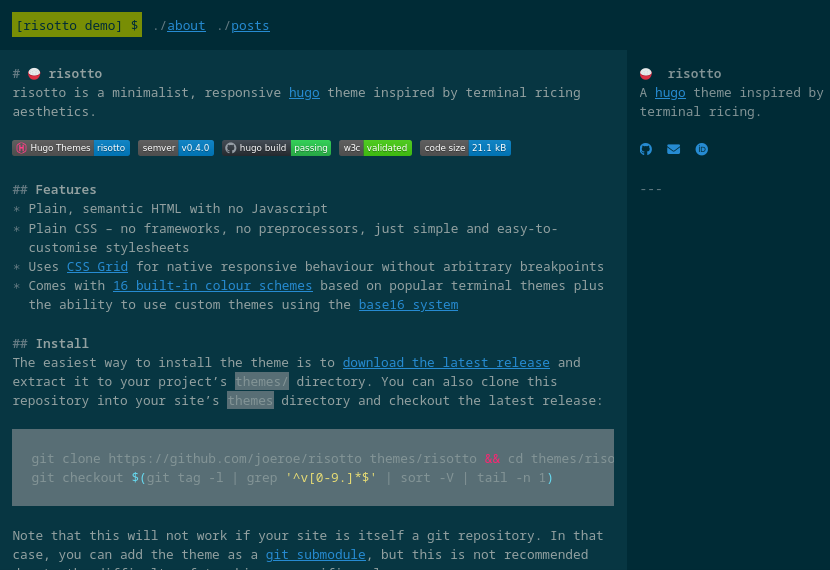Click the Hugo Themes risotto badge
Image resolution: width=830 pixels, height=570 pixels.
tap(71, 148)
